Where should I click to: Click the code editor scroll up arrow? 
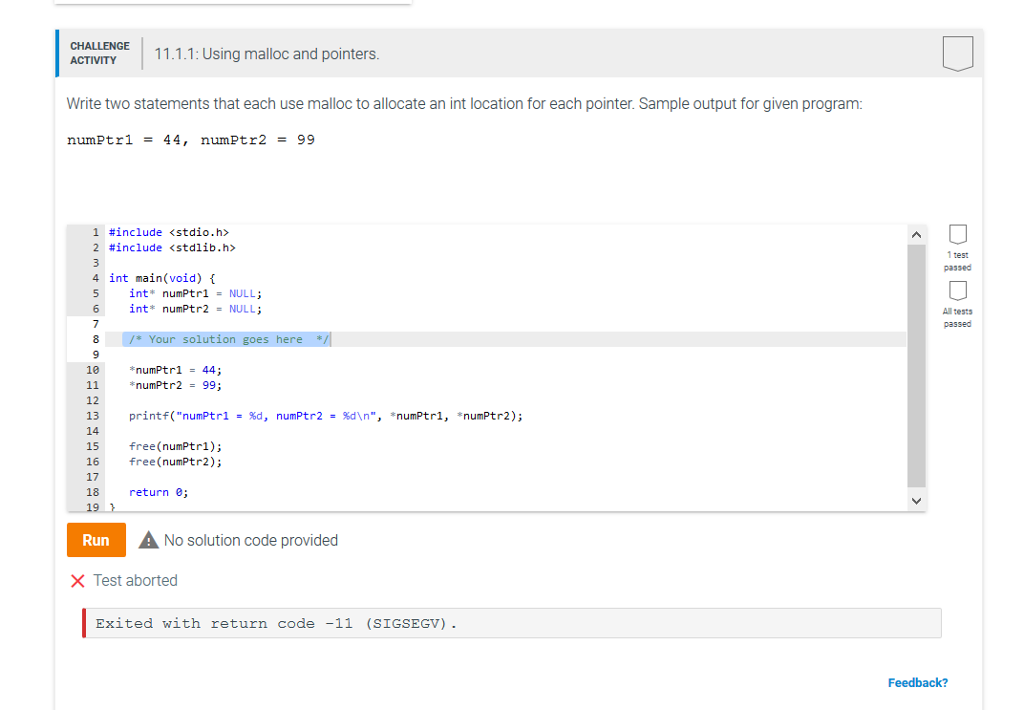point(916,234)
